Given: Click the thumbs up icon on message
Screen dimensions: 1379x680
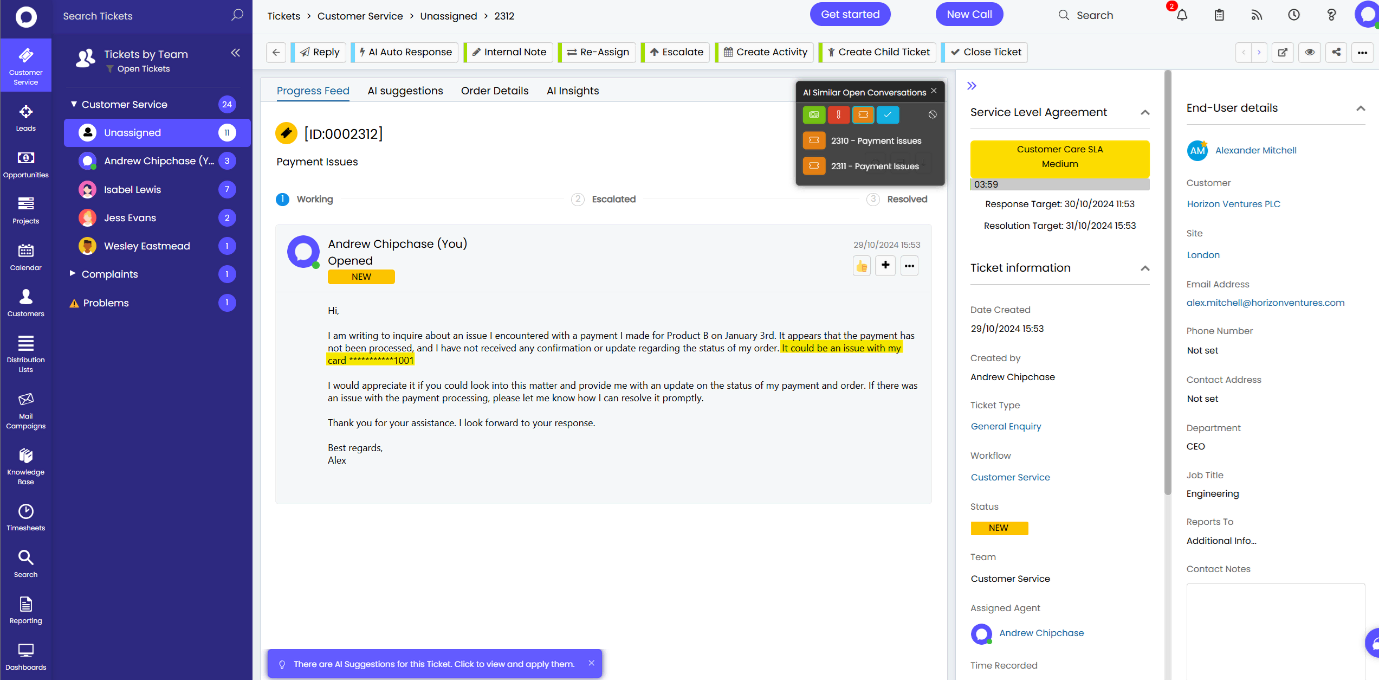Looking at the screenshot, I should [861, 265].
